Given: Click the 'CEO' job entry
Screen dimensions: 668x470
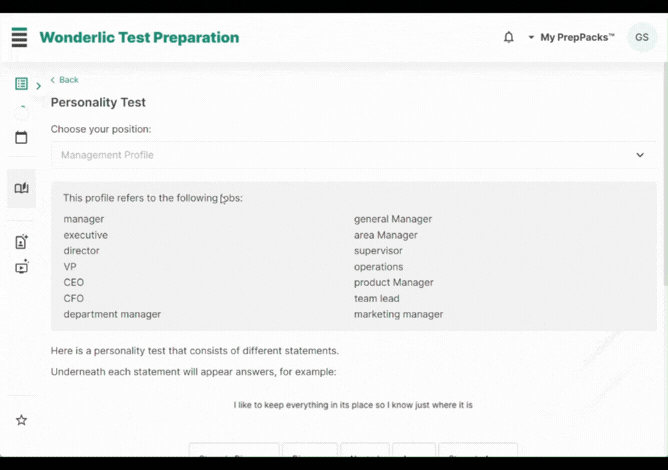Looking at the screenshot, I should tap(74, 283).
